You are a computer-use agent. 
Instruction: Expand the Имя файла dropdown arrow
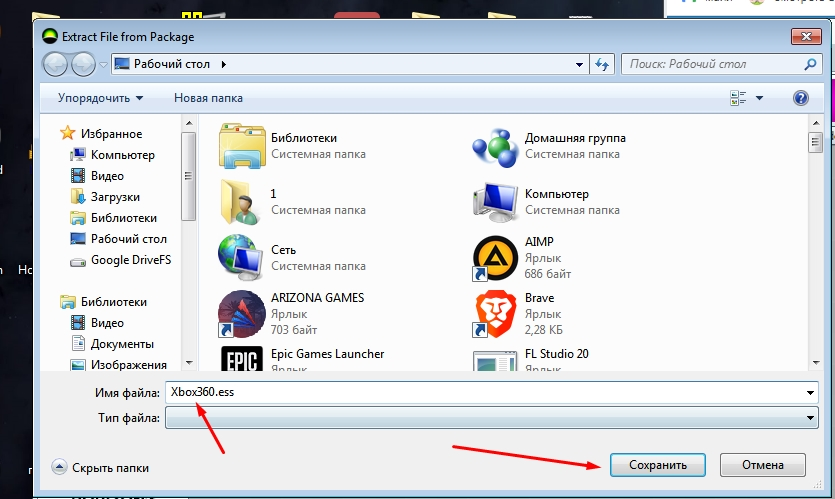click(x=810, y=392)
